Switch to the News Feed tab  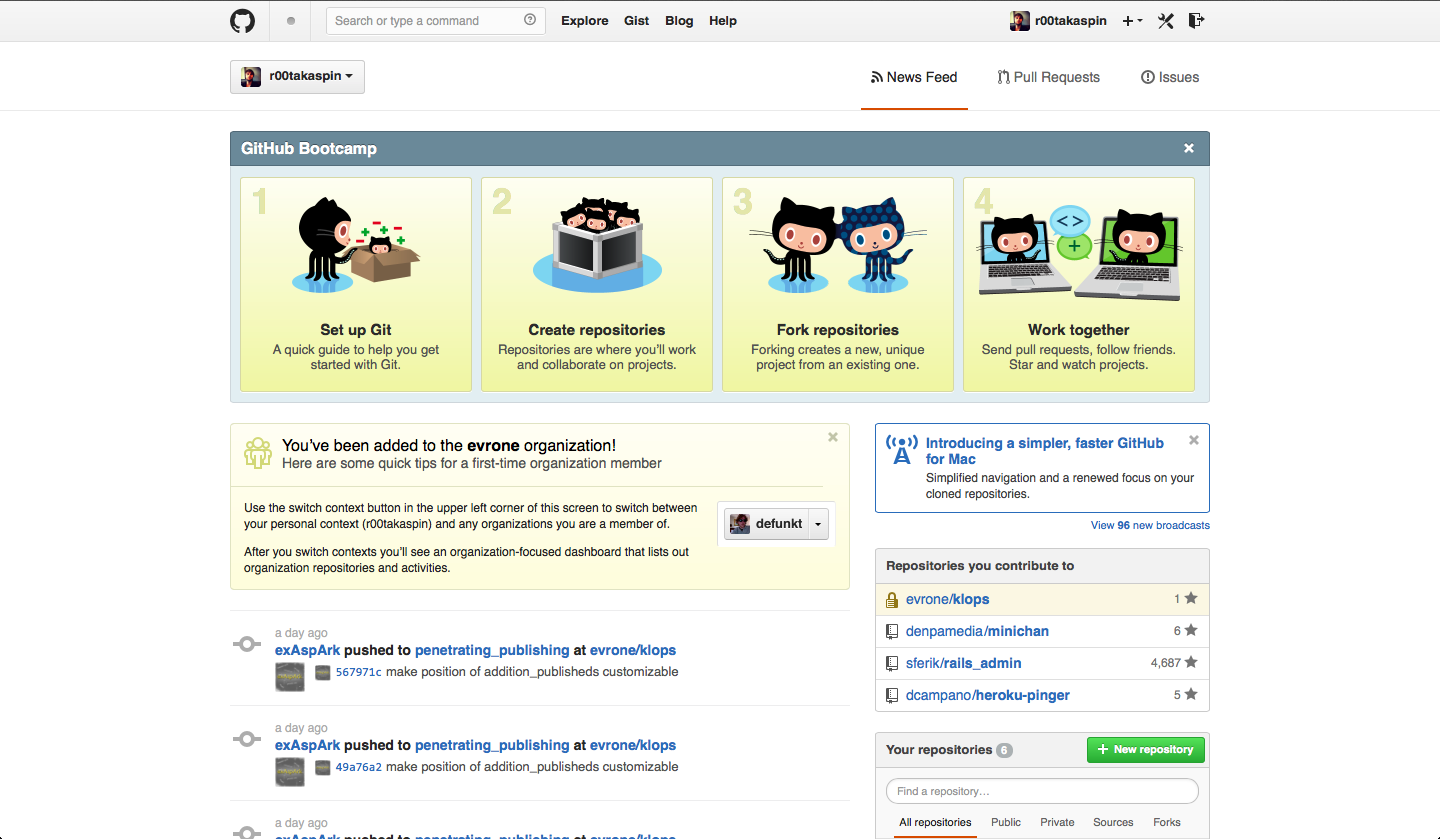(x=914, y=77)
